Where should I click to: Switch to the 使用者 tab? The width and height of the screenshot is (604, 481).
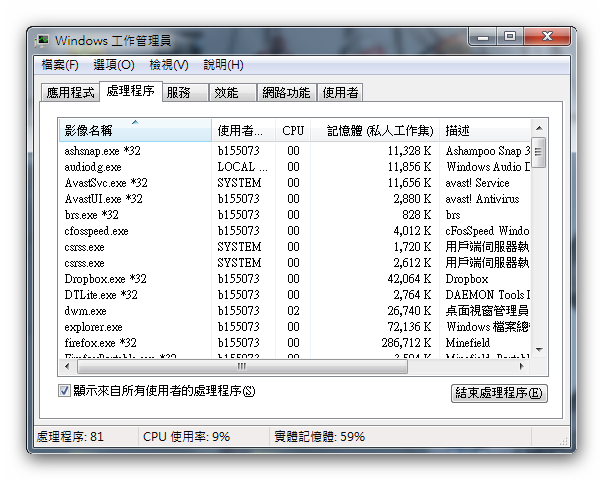[x=340, y=92]
